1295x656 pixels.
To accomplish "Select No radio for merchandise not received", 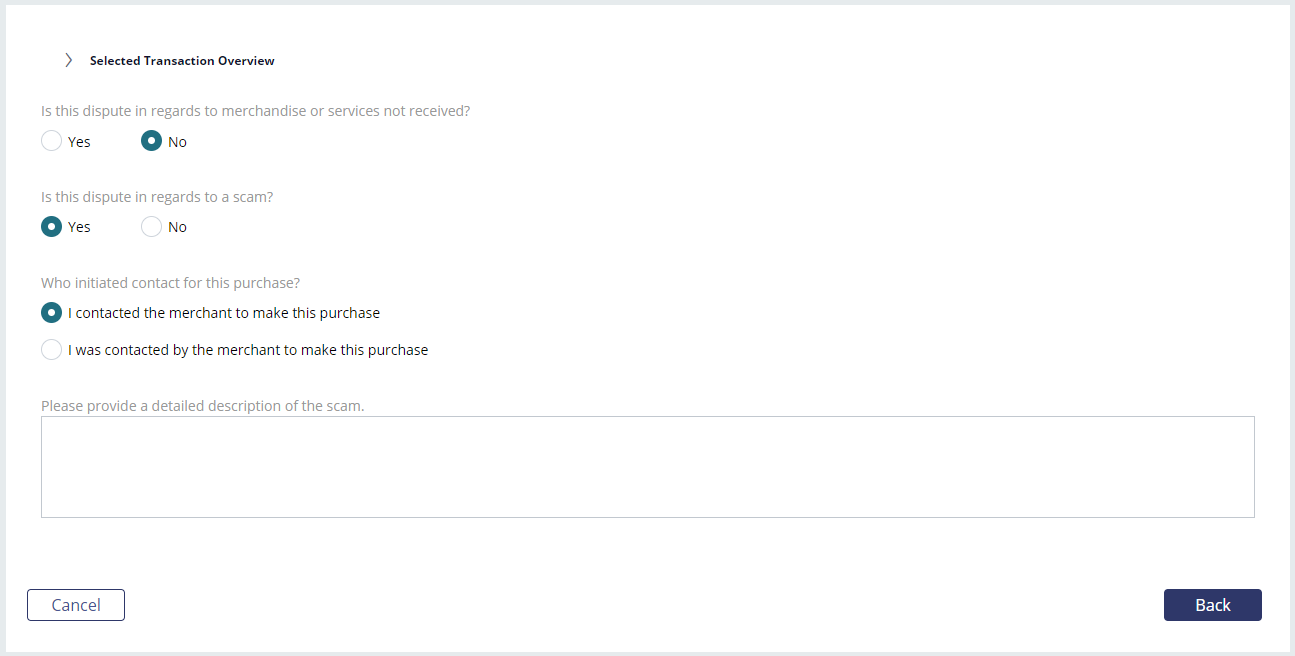I will pyautogui.click(x=151, y=141).
